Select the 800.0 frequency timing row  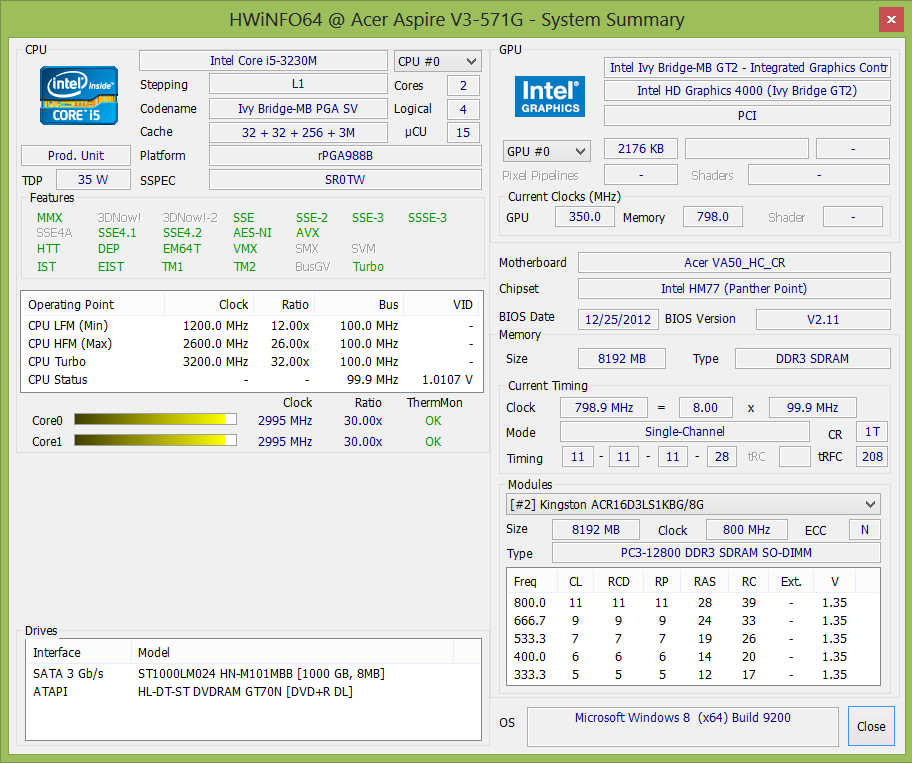click(692, 602)
